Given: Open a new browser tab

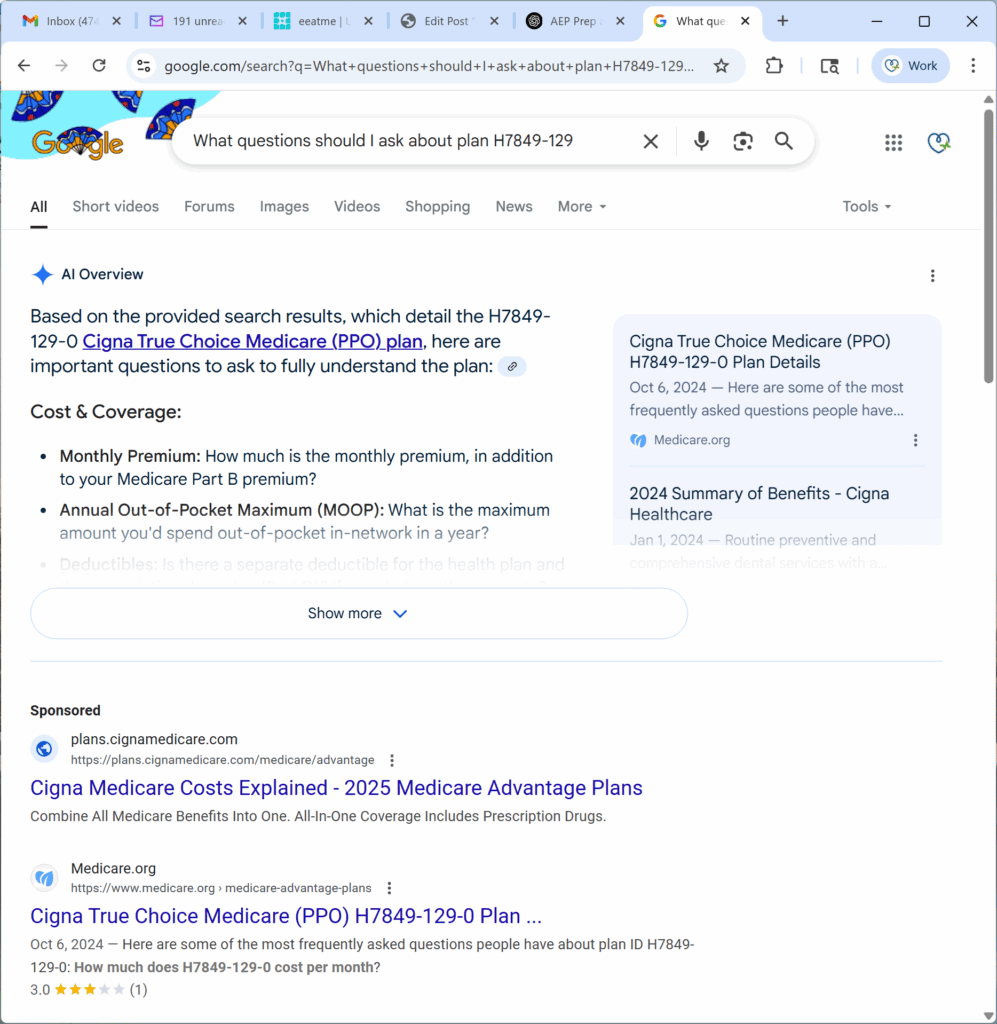Looking at the screenshot, I should [x=782, y=21].
